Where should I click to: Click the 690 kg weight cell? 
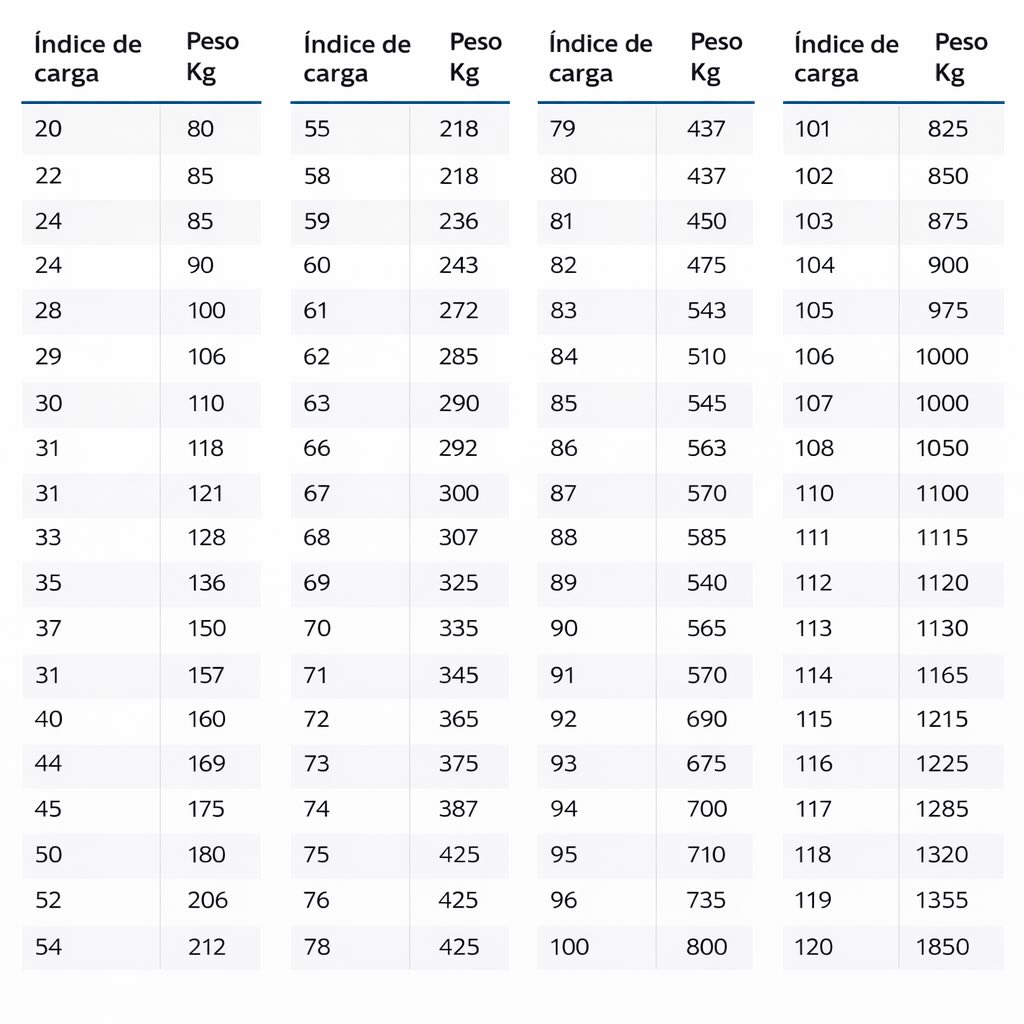click(706, 719)
